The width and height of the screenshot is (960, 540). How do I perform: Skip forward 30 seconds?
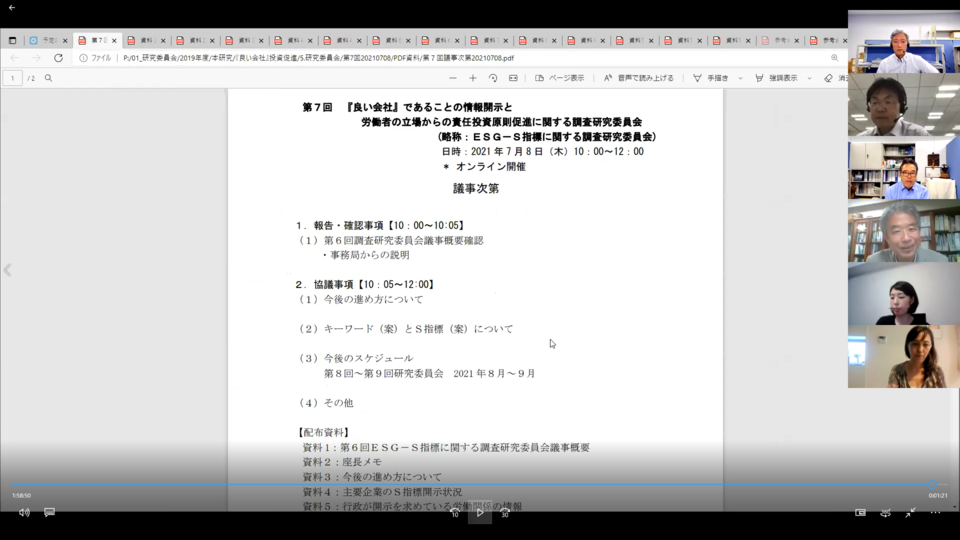(x=504, y=512)
